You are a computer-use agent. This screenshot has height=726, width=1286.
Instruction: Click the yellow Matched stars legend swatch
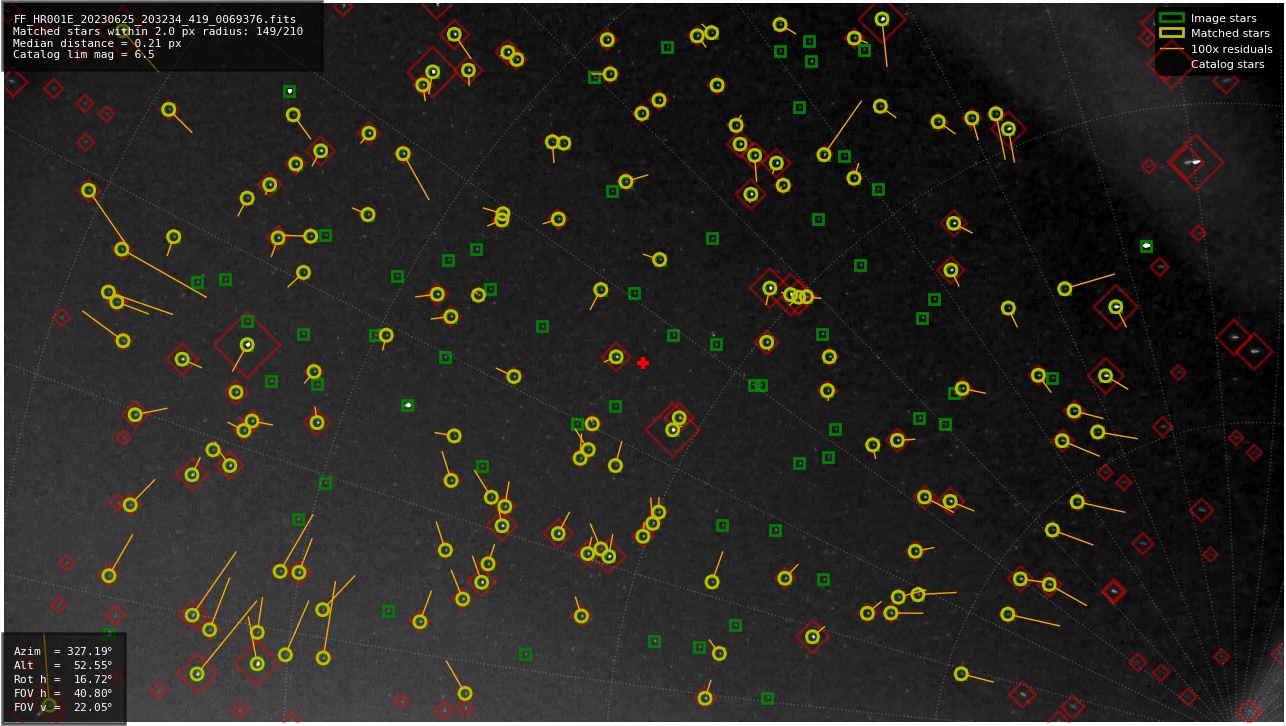[1171, 33]
